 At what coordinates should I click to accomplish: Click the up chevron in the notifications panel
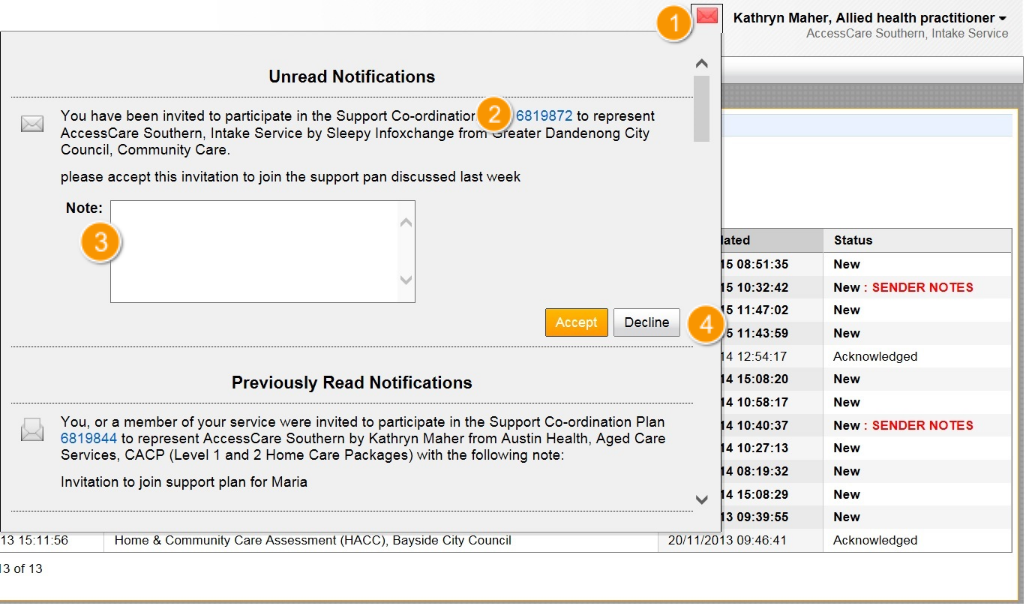(701, 62)
